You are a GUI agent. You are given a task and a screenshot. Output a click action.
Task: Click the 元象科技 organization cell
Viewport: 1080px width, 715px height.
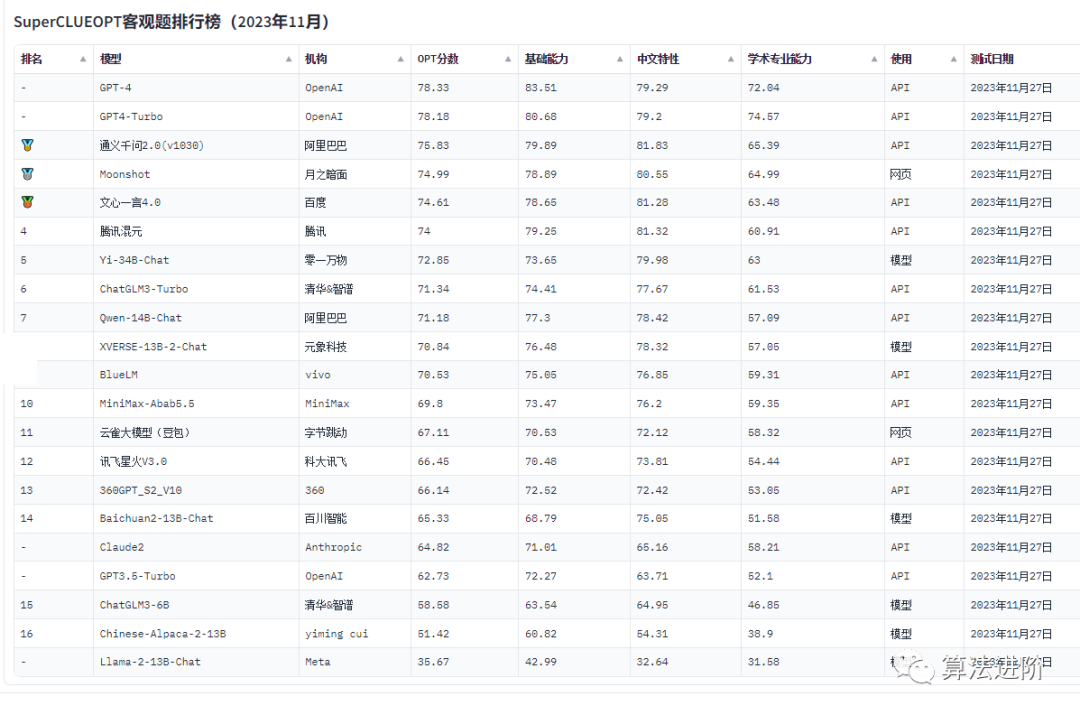(355, 346)
